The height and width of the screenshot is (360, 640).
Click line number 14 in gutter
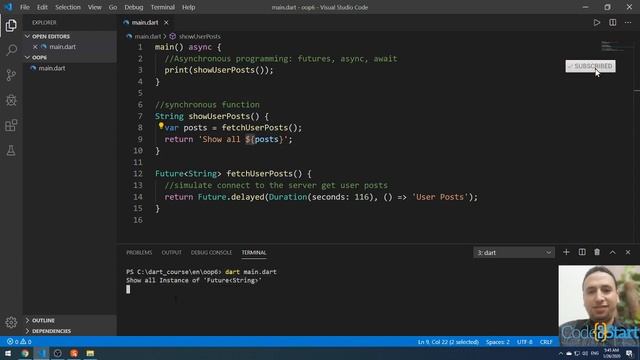[138, 197]
